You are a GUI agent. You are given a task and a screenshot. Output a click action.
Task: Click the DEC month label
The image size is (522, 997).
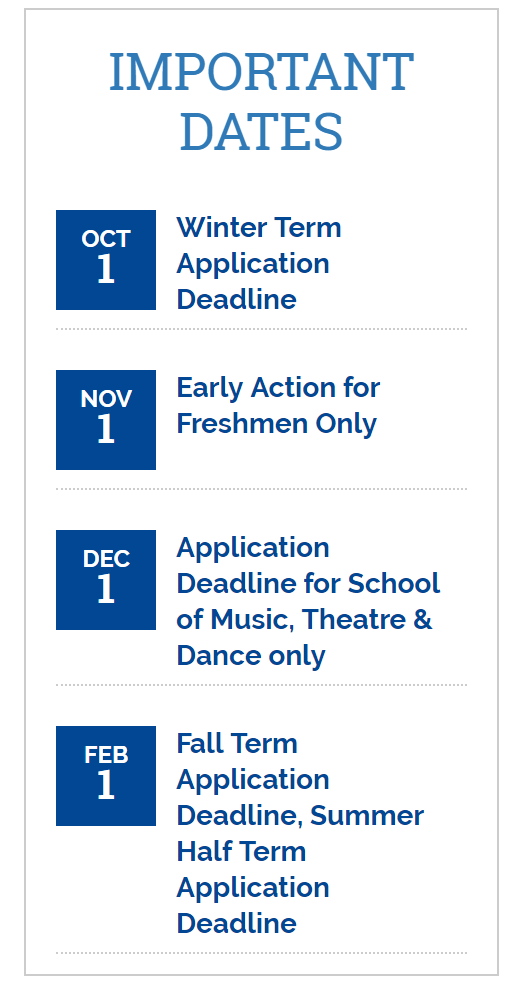click(x=106, y=559)
